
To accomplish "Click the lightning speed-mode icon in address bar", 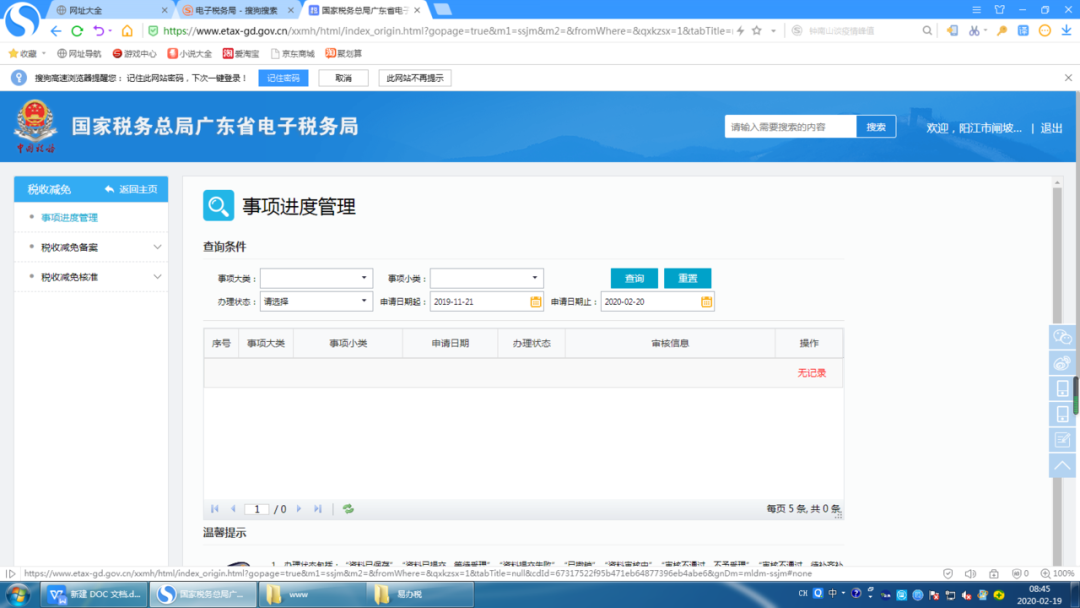I will [740, 31].
